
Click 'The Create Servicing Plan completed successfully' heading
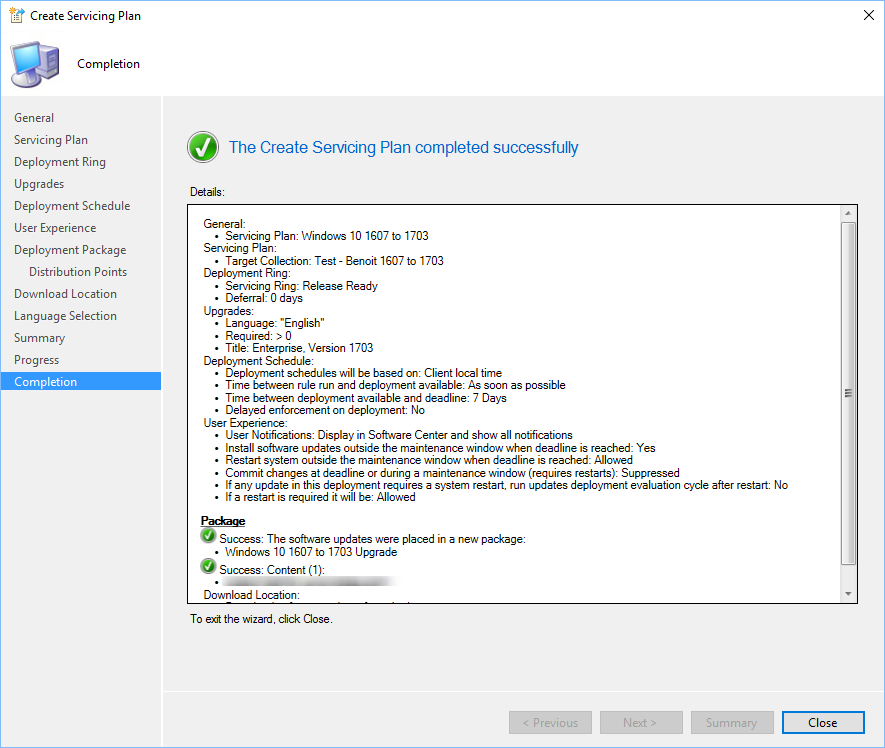click(x=404, y=147)
